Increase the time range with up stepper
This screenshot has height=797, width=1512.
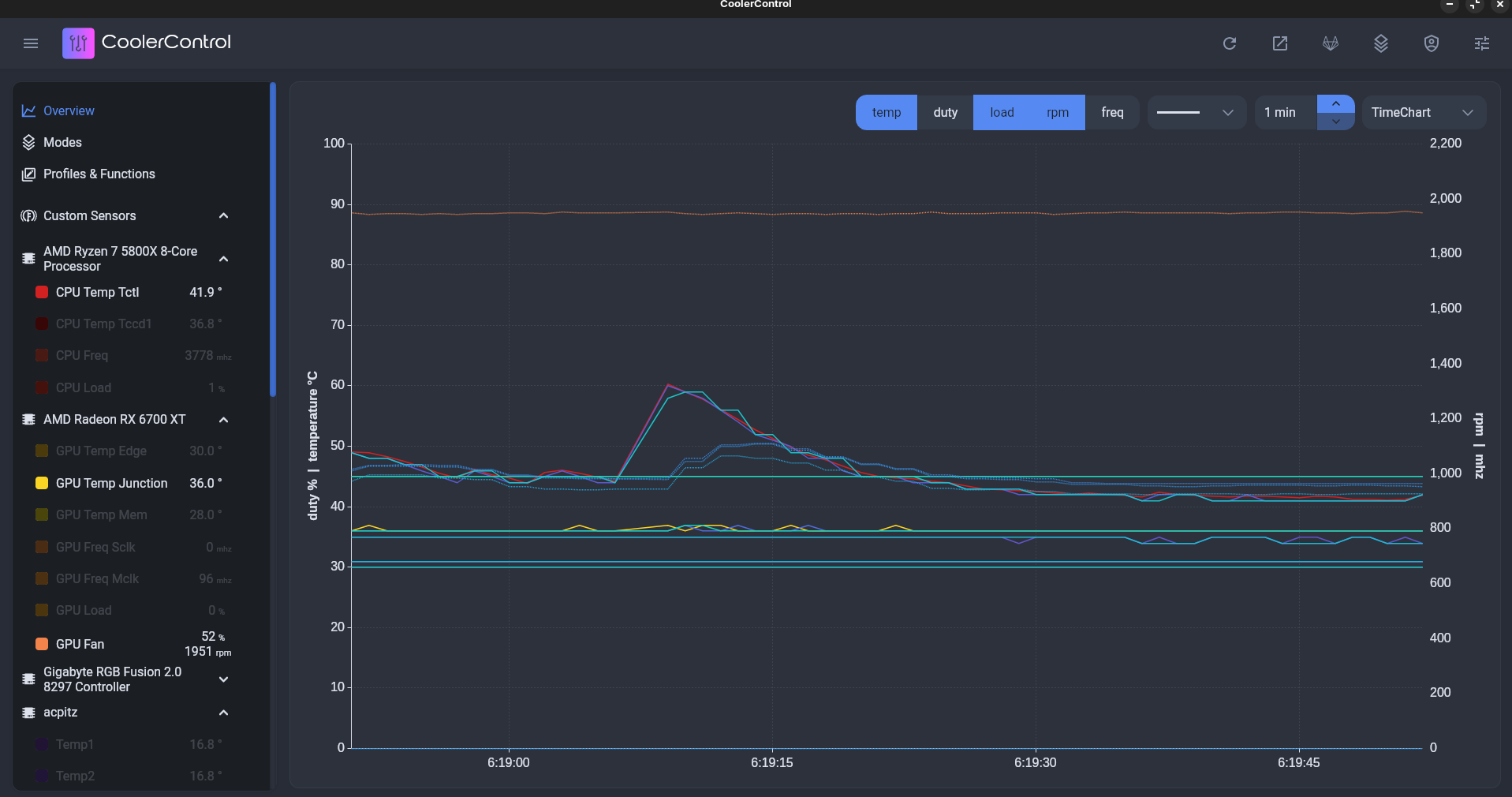(1335, 104)
